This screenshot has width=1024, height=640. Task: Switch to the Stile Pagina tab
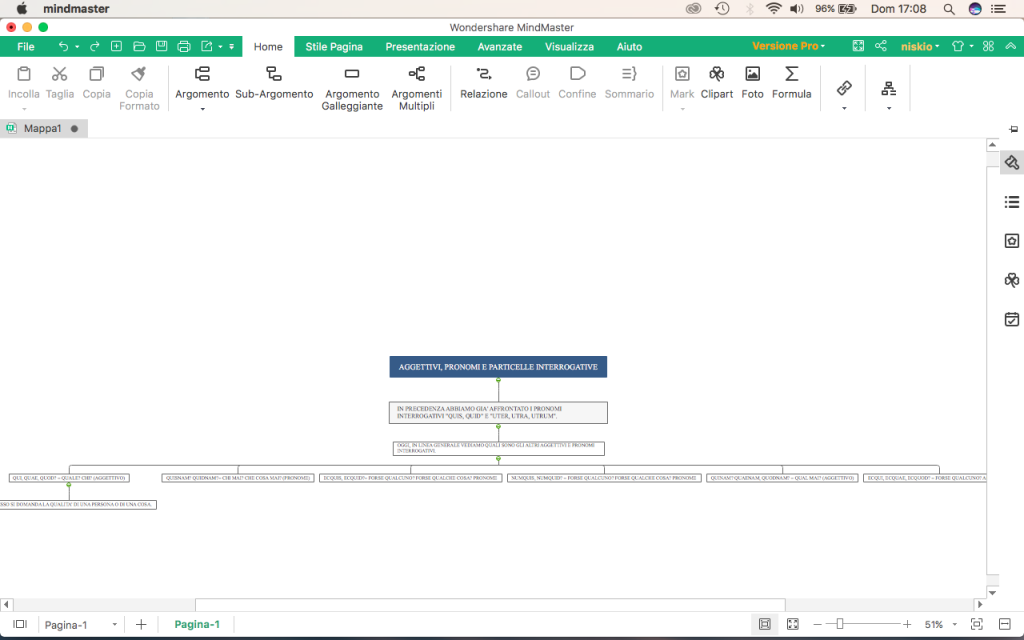(334, 47)
